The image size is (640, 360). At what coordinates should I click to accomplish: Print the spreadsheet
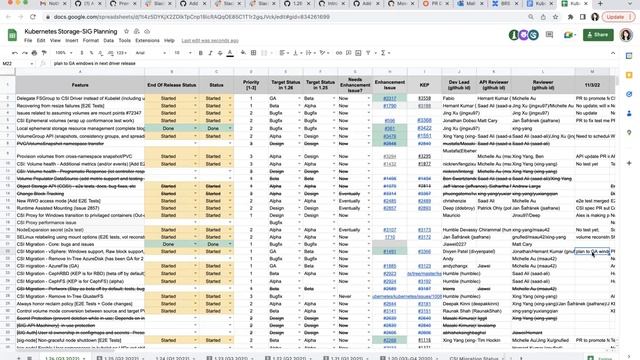pyautogui.click(x=34, y=53)
